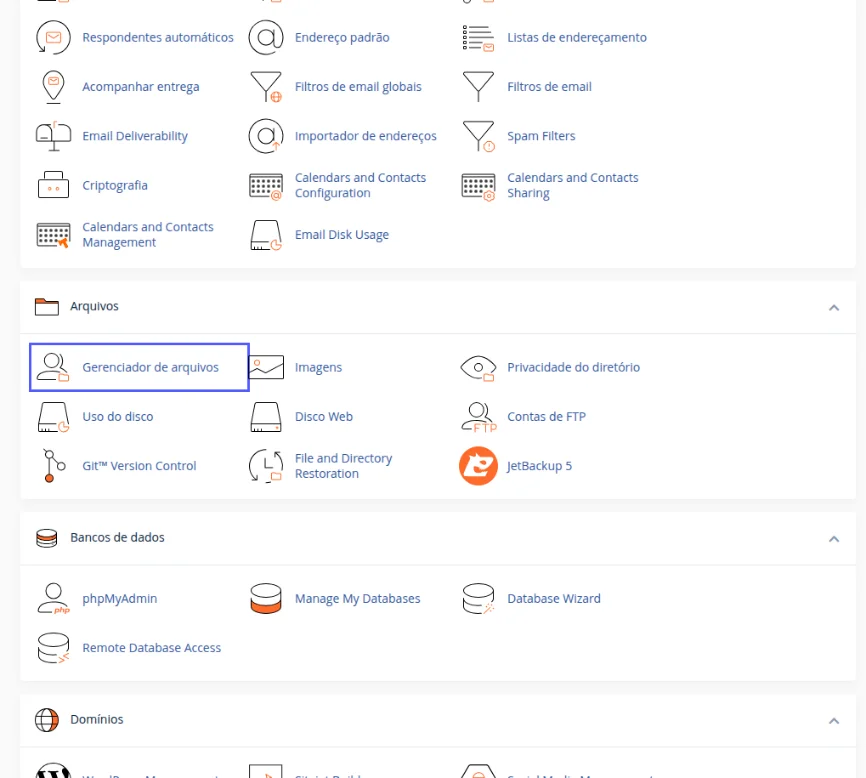Screen dimensions: 866x778
Task: Collapse the Arquivos section chevron
Action: pyautogui.click(x=834, y=308)
